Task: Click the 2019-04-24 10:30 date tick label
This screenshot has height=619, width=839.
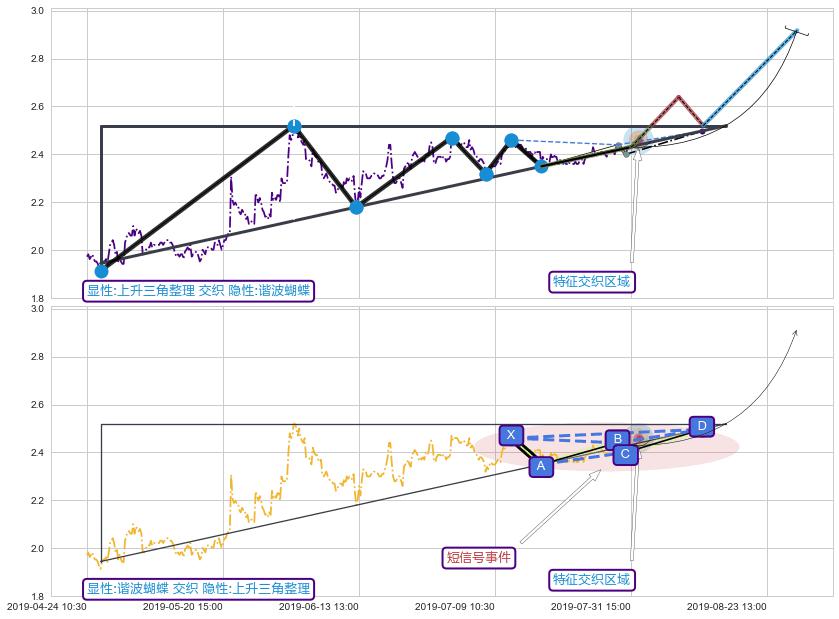Action: coord(46,606)
